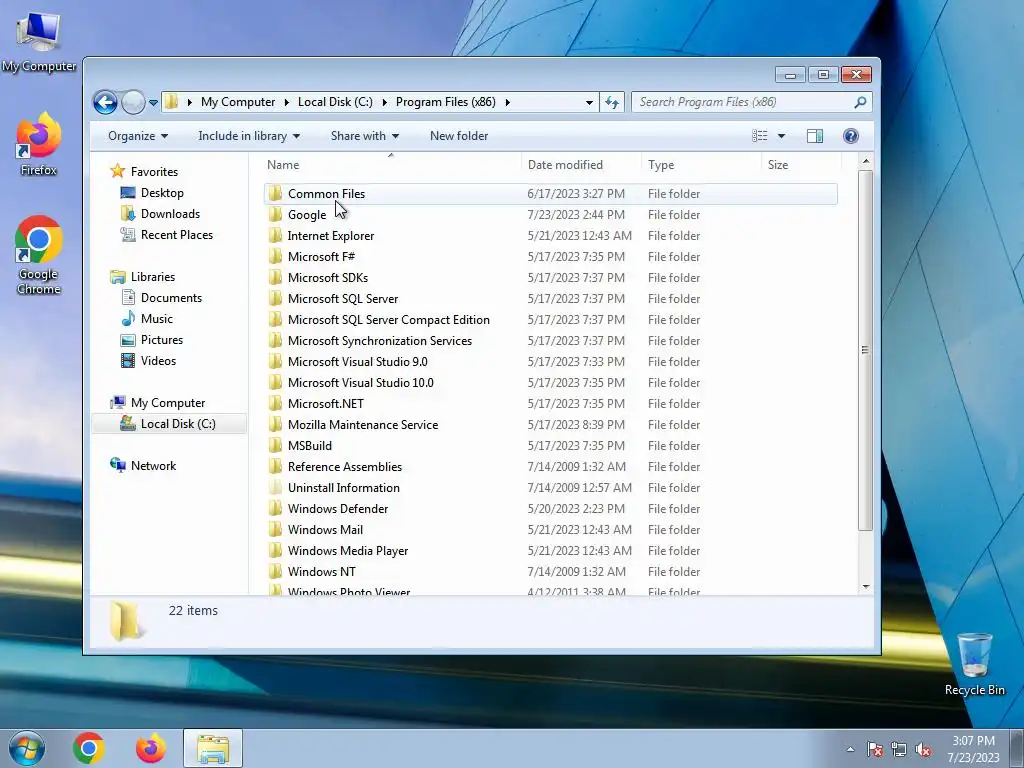Screen dimensions: 1024x768
Task: Select Libraries in the navigation pane
Action: (152, 277)
